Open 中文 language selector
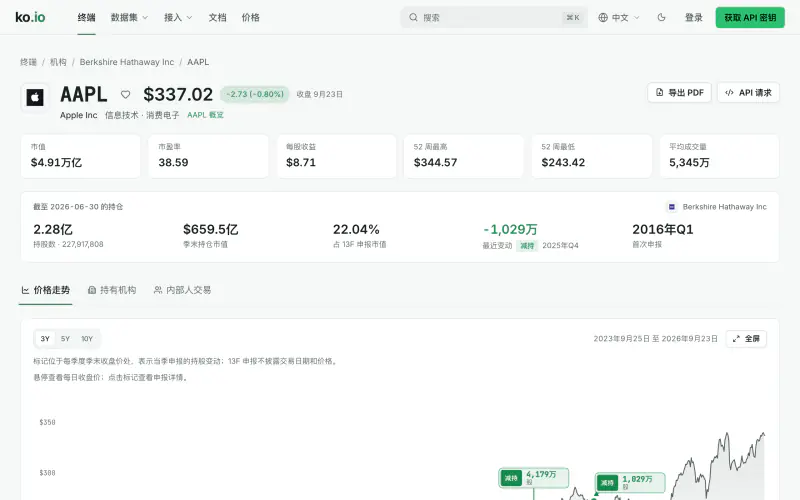Viewport: 800px width, 500px height. (619, 17)
